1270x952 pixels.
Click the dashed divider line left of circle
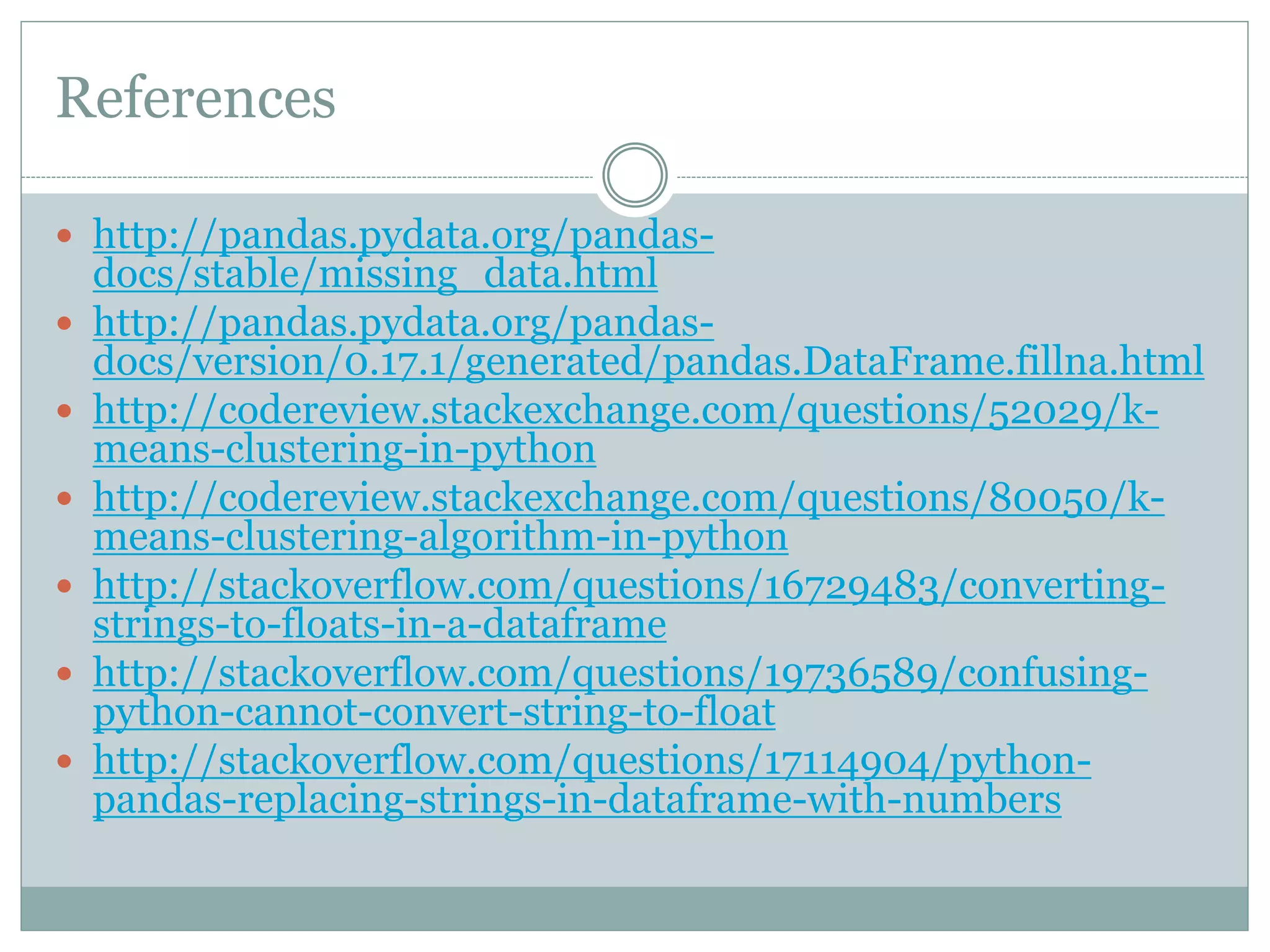coord(310,178)
